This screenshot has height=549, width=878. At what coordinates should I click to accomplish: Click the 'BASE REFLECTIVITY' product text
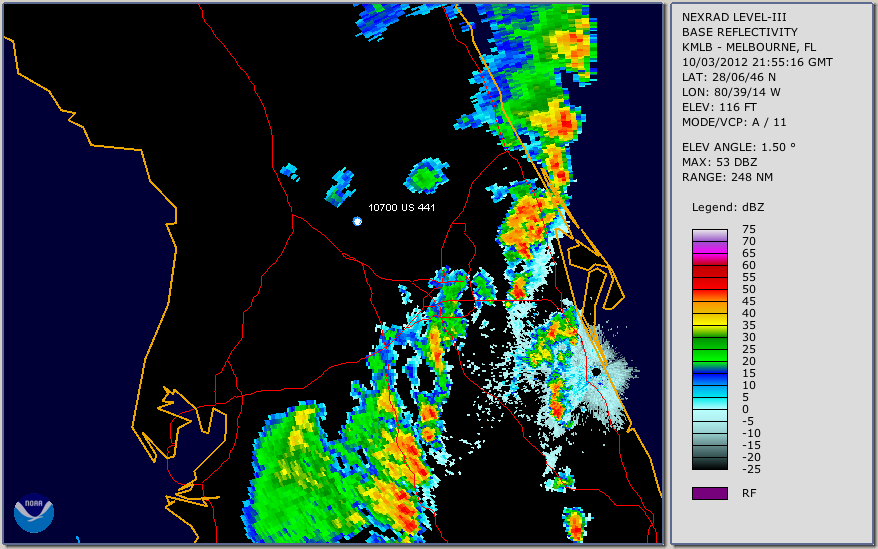pyautogui.click(x=739, y=32)
